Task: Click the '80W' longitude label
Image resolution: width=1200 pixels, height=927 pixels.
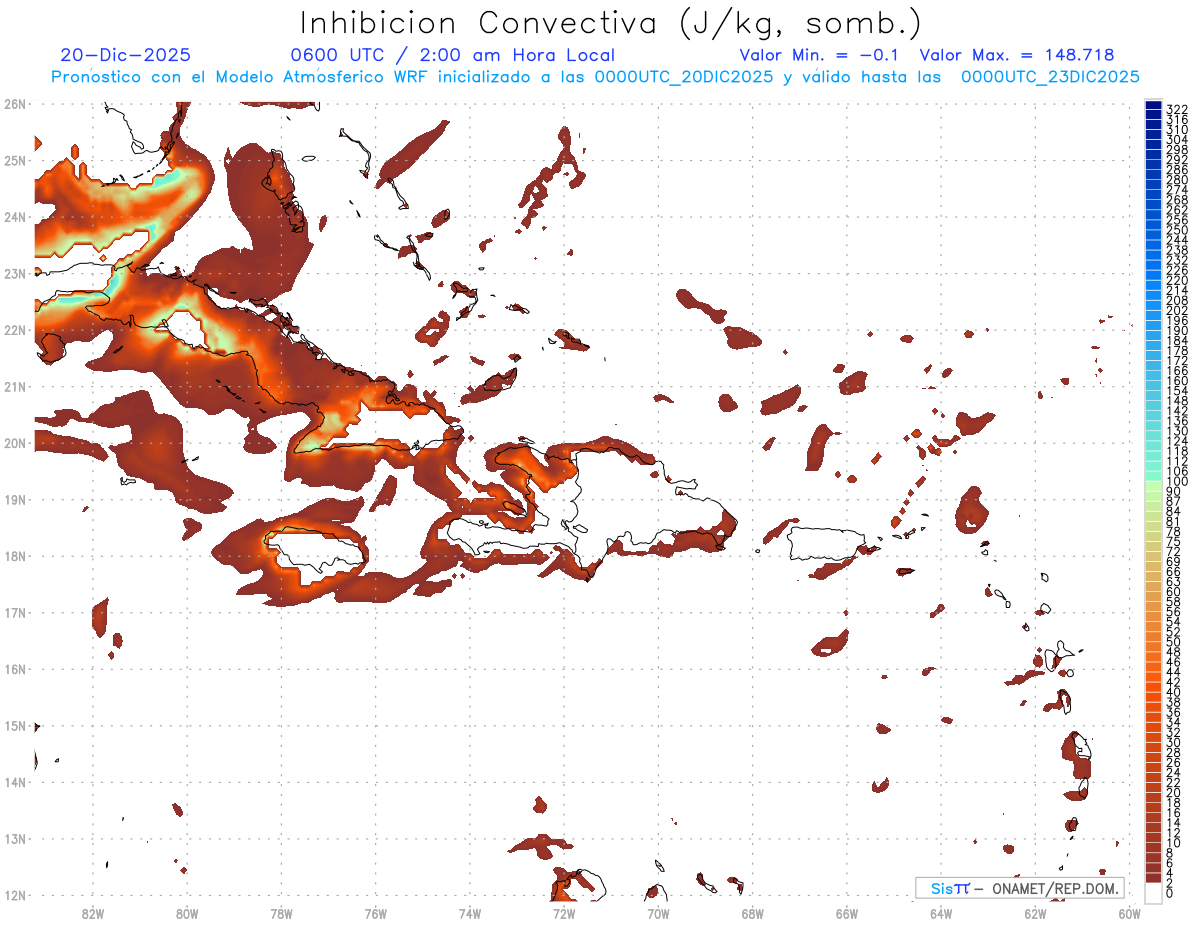Action: tap(187, 912)
